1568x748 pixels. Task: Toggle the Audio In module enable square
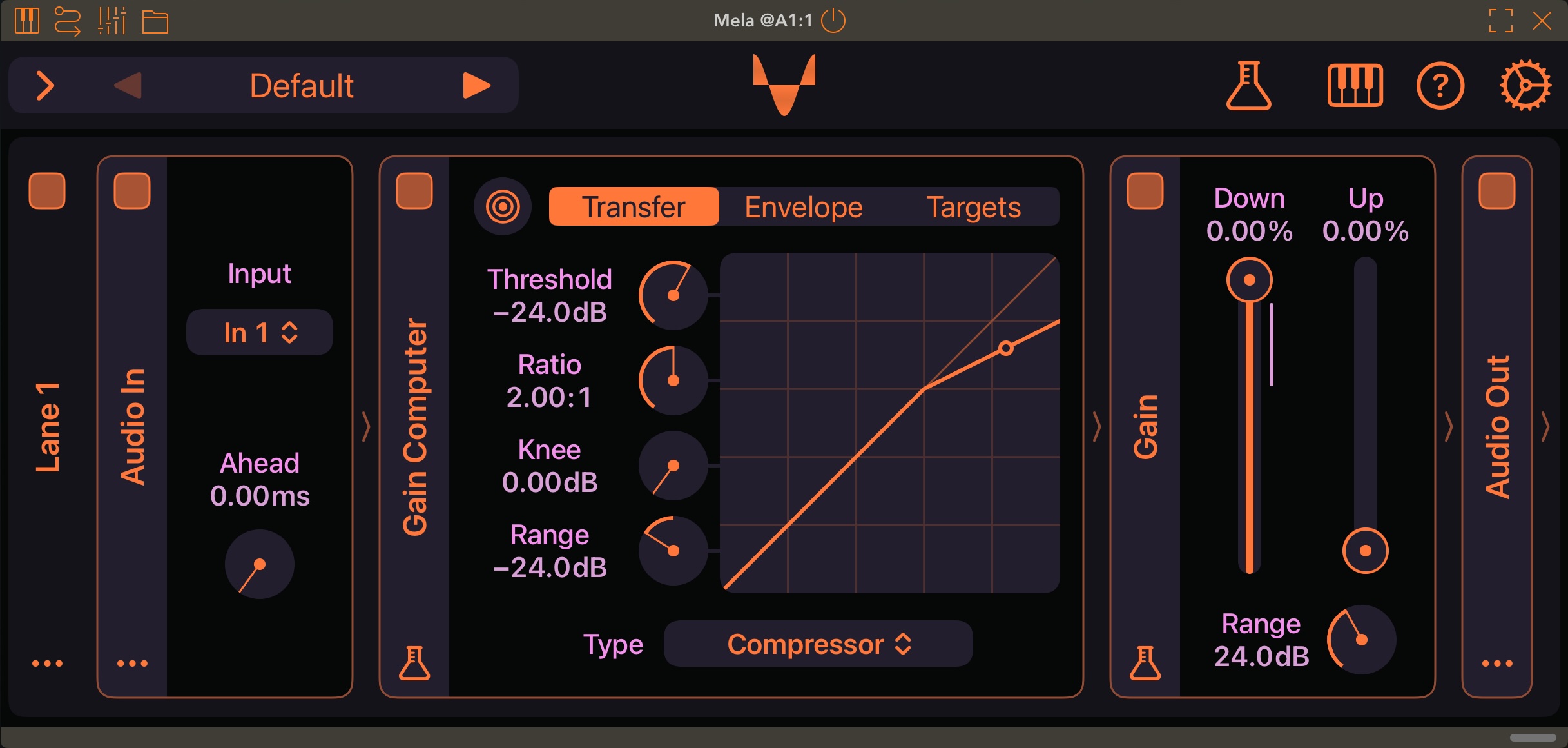point(131,190)
